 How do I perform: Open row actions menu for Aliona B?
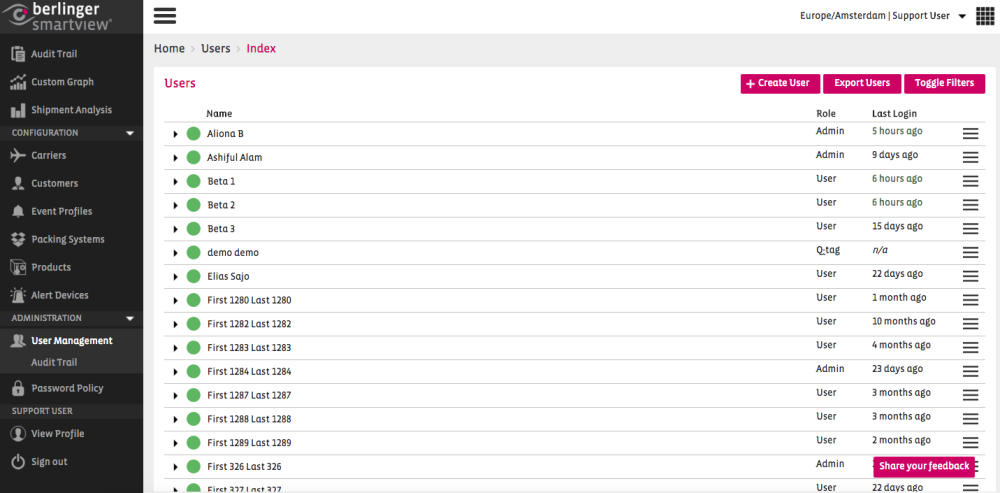click(x=970, y=133)
